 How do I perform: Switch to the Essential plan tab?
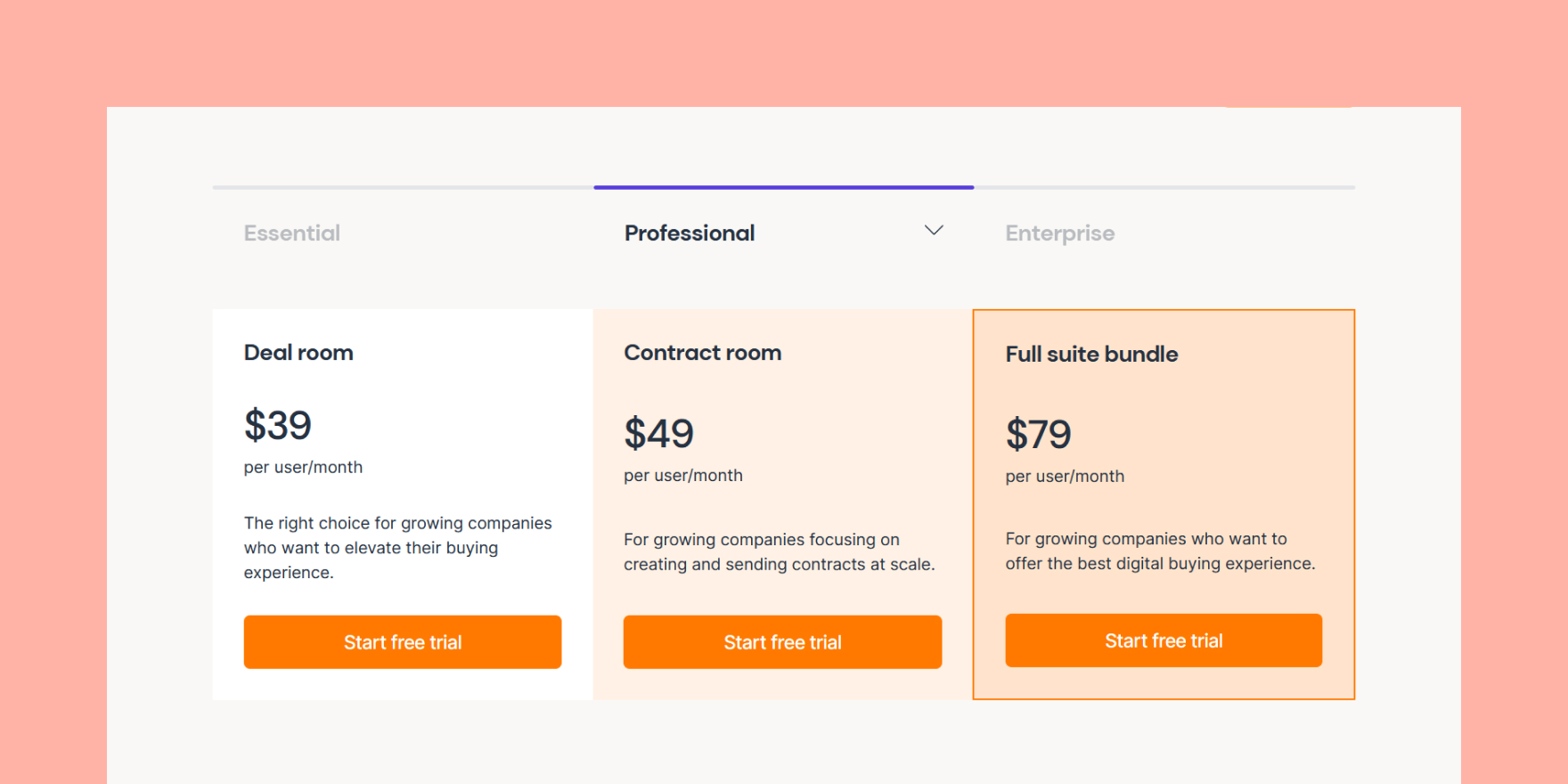(292, 233)
